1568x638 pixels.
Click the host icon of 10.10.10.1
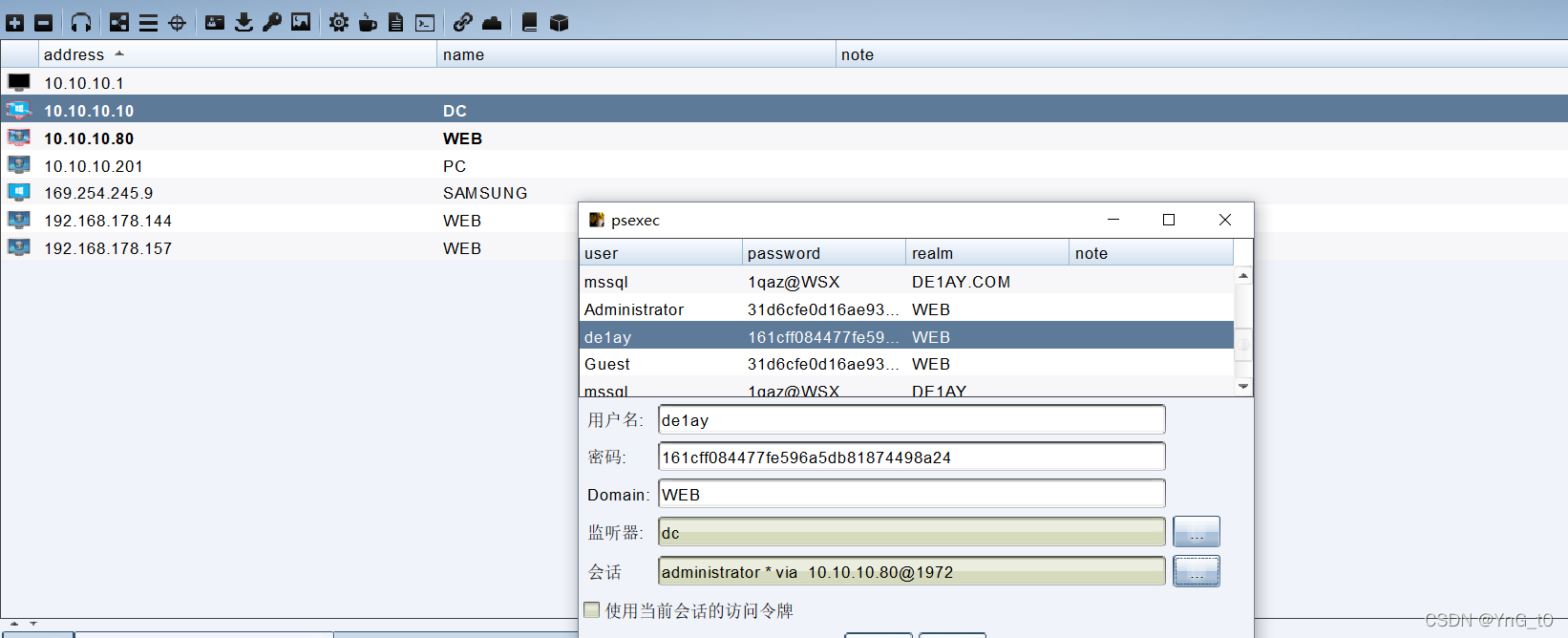(x=19, y=82)
